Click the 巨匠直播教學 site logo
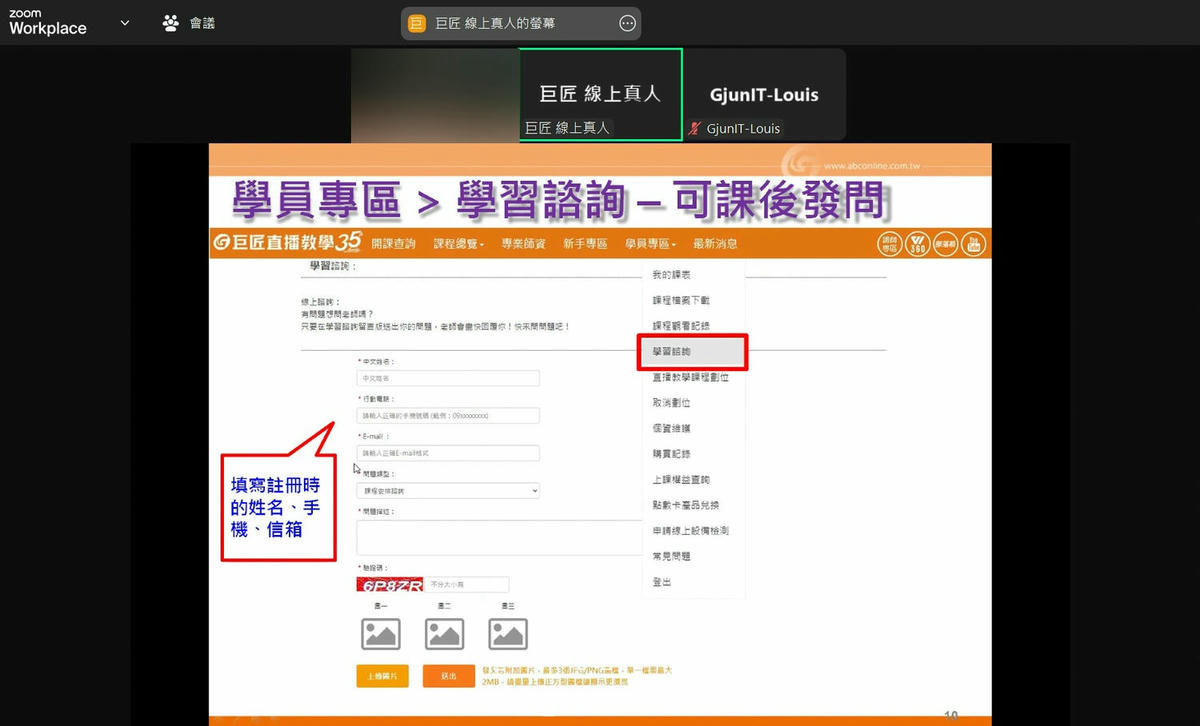The image size is (1200, 726). click(288, 242)
